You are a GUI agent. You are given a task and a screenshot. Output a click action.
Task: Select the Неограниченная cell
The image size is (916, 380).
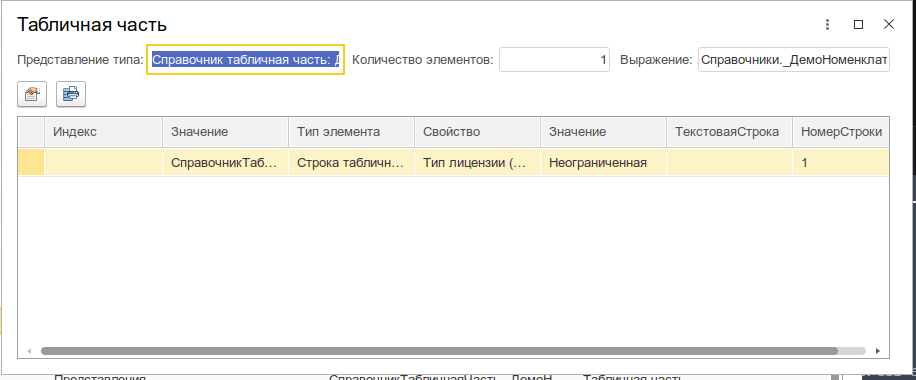[604, 163]
